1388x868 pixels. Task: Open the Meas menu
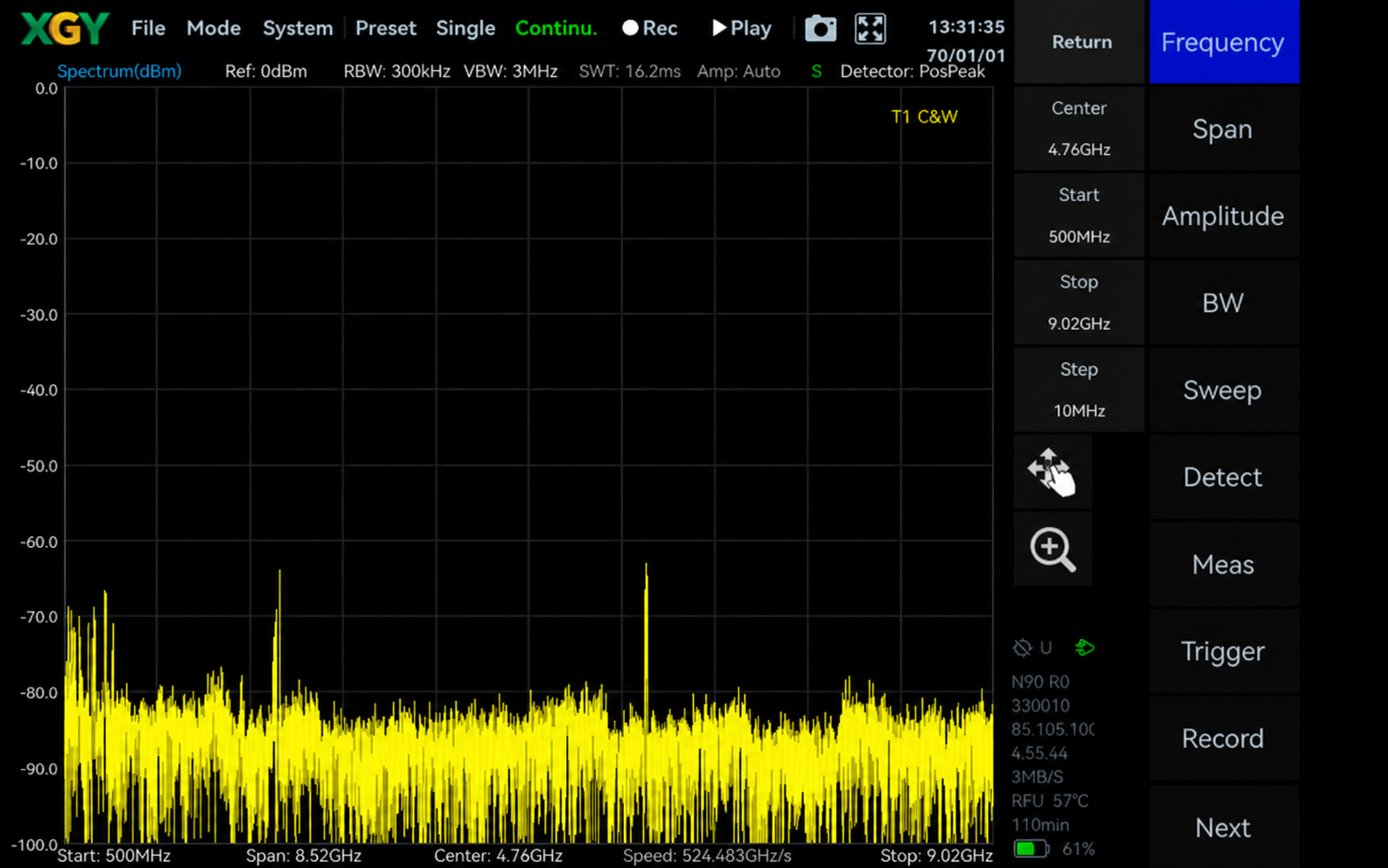tap(1223, 564)
